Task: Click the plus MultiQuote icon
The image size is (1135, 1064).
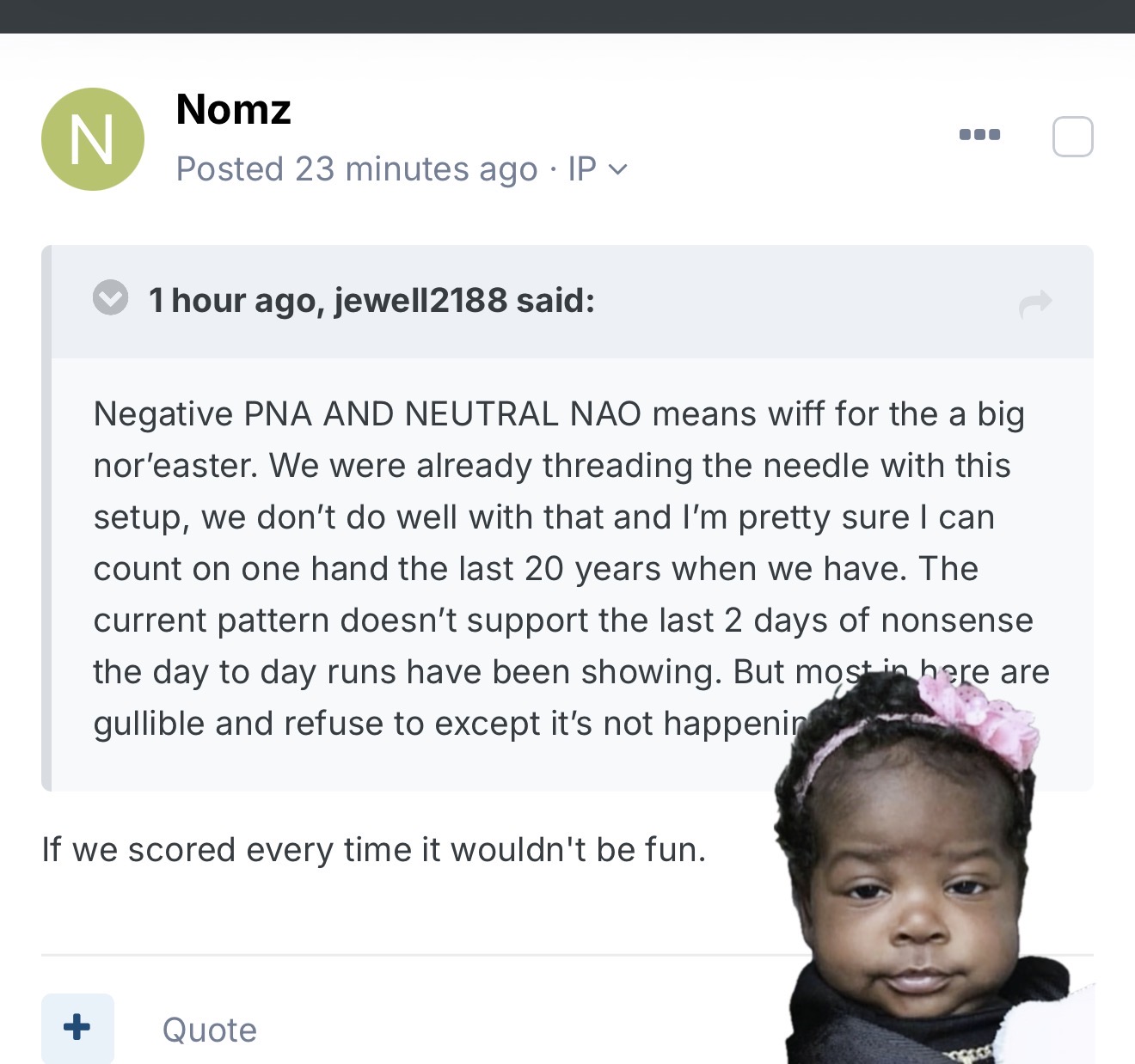Action: [77, 1027]
